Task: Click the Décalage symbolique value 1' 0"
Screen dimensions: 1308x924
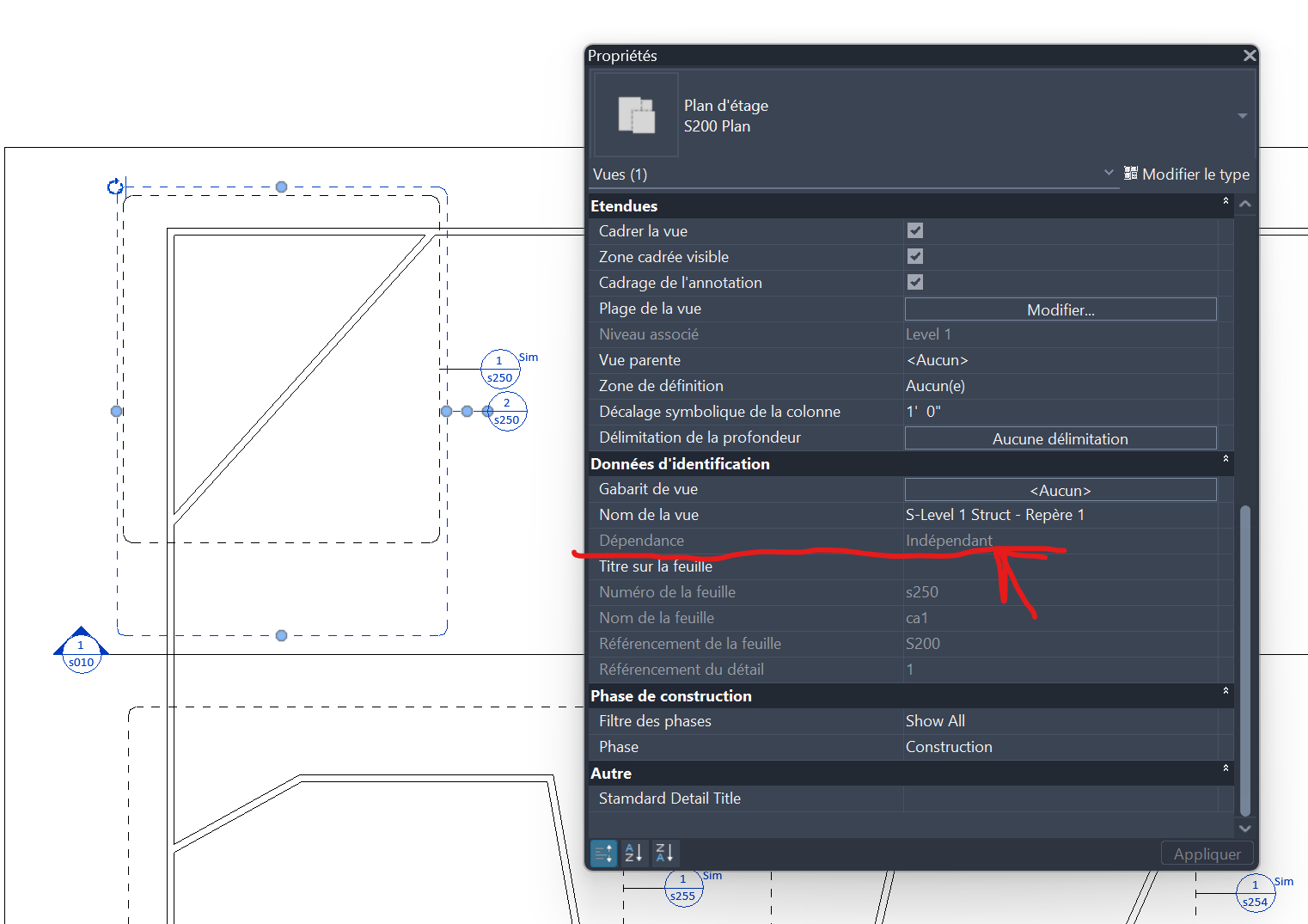Action: click(923, 412)
